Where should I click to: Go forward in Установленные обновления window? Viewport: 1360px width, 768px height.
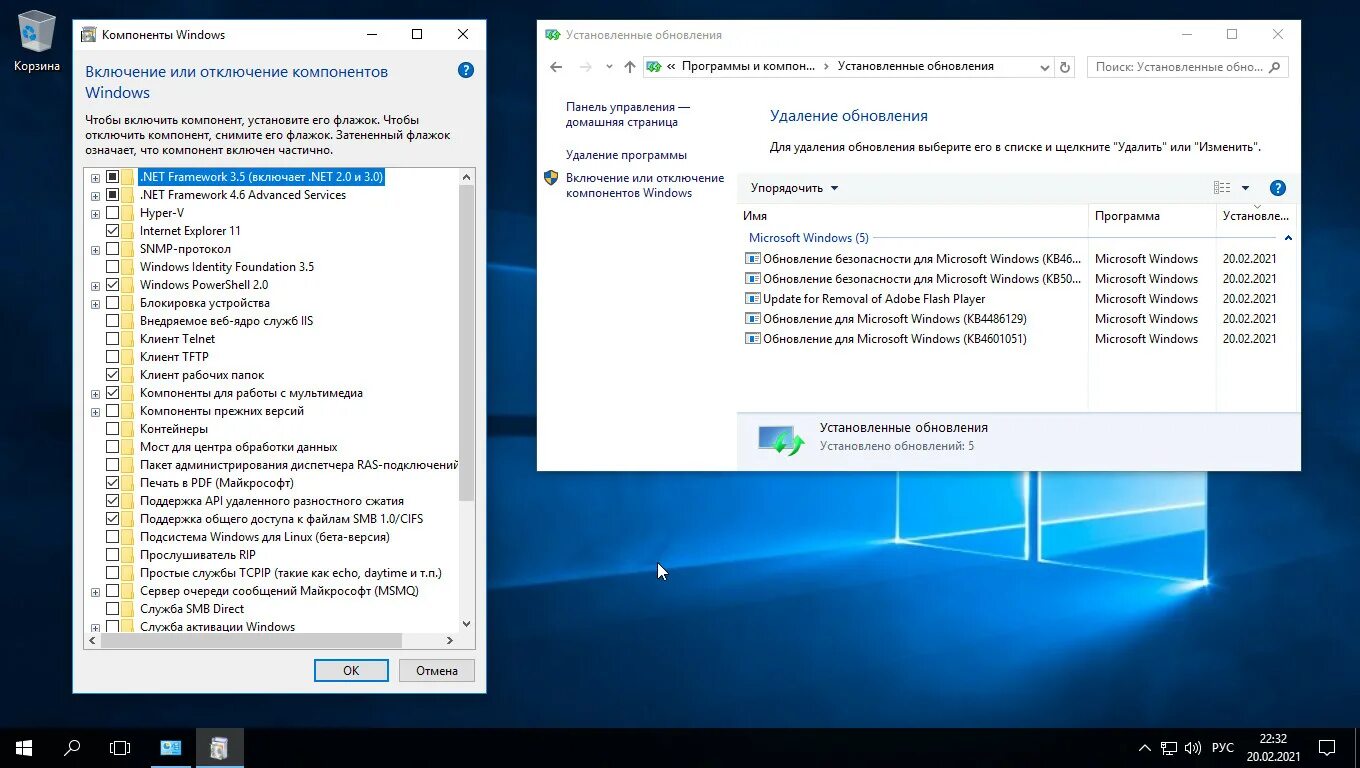coord(586,67)
